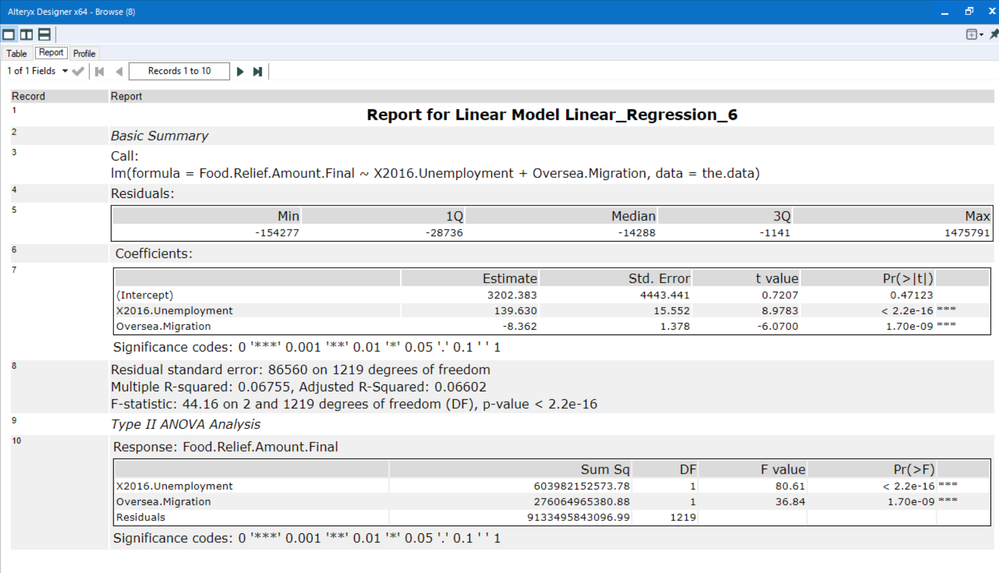Screen dimensions: 999x573
Task: Click residual 3Q value -1141
Action: (x=775, y=233)
